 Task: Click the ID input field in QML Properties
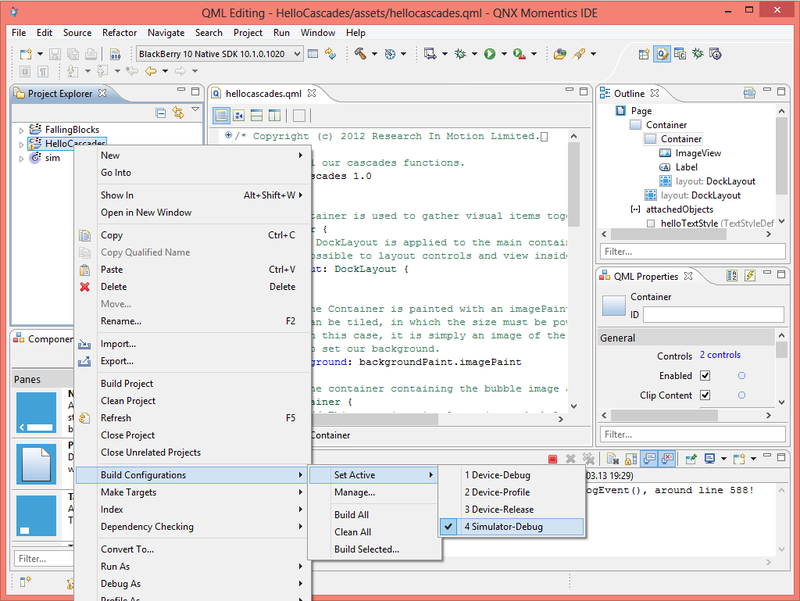pos(714,315)
